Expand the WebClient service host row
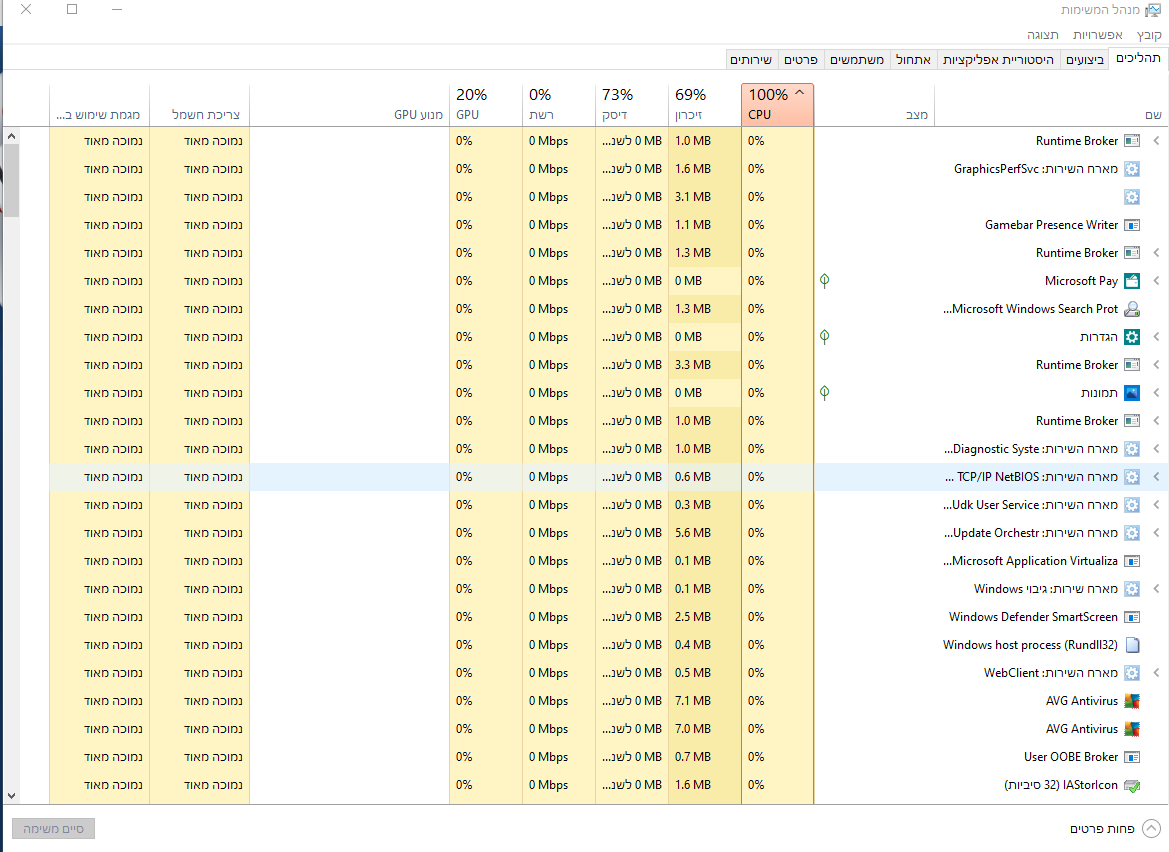Image resolution: width=1169 pixels, height=852 pixels. point(1156,673)
